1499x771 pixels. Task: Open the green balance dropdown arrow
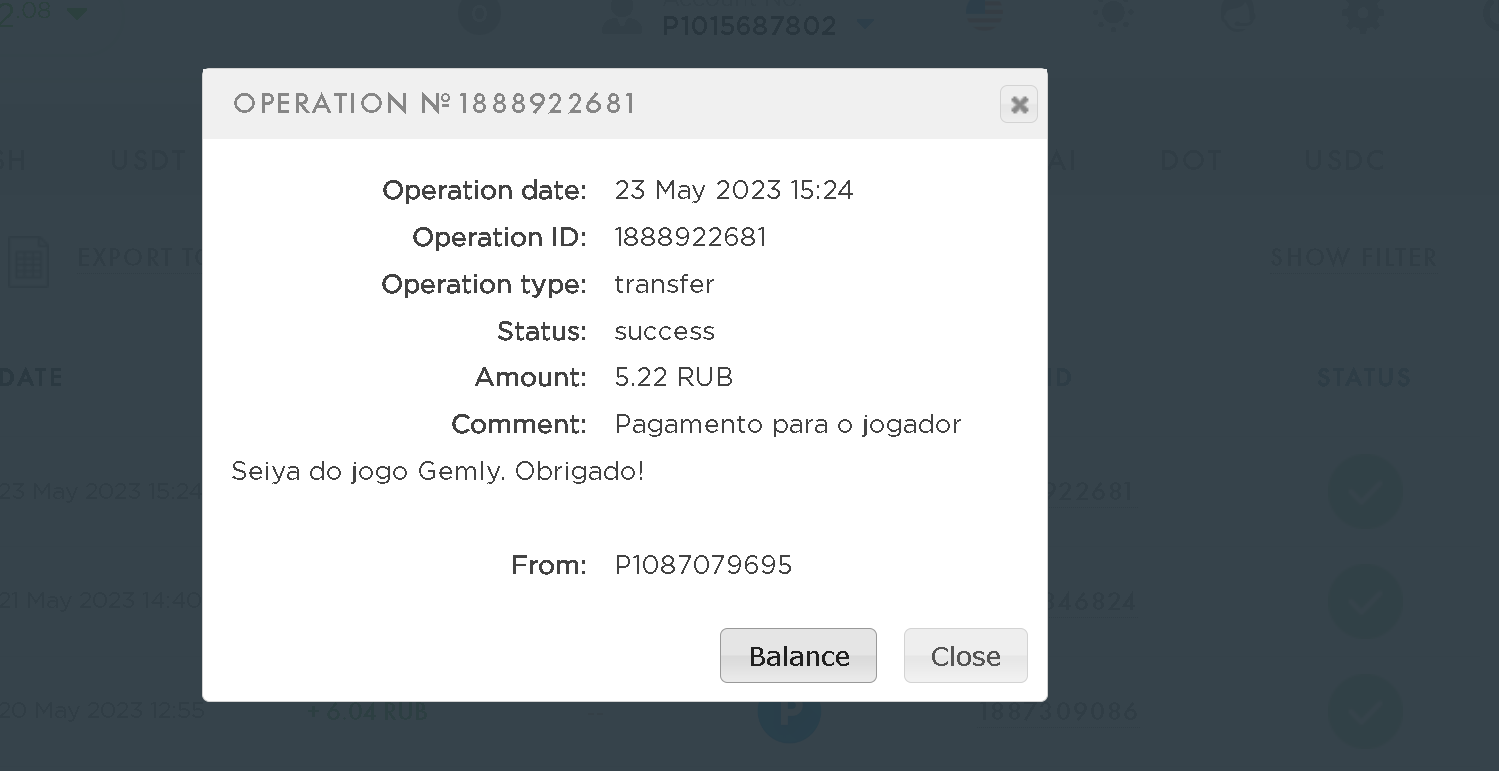[x=76, y=12]
